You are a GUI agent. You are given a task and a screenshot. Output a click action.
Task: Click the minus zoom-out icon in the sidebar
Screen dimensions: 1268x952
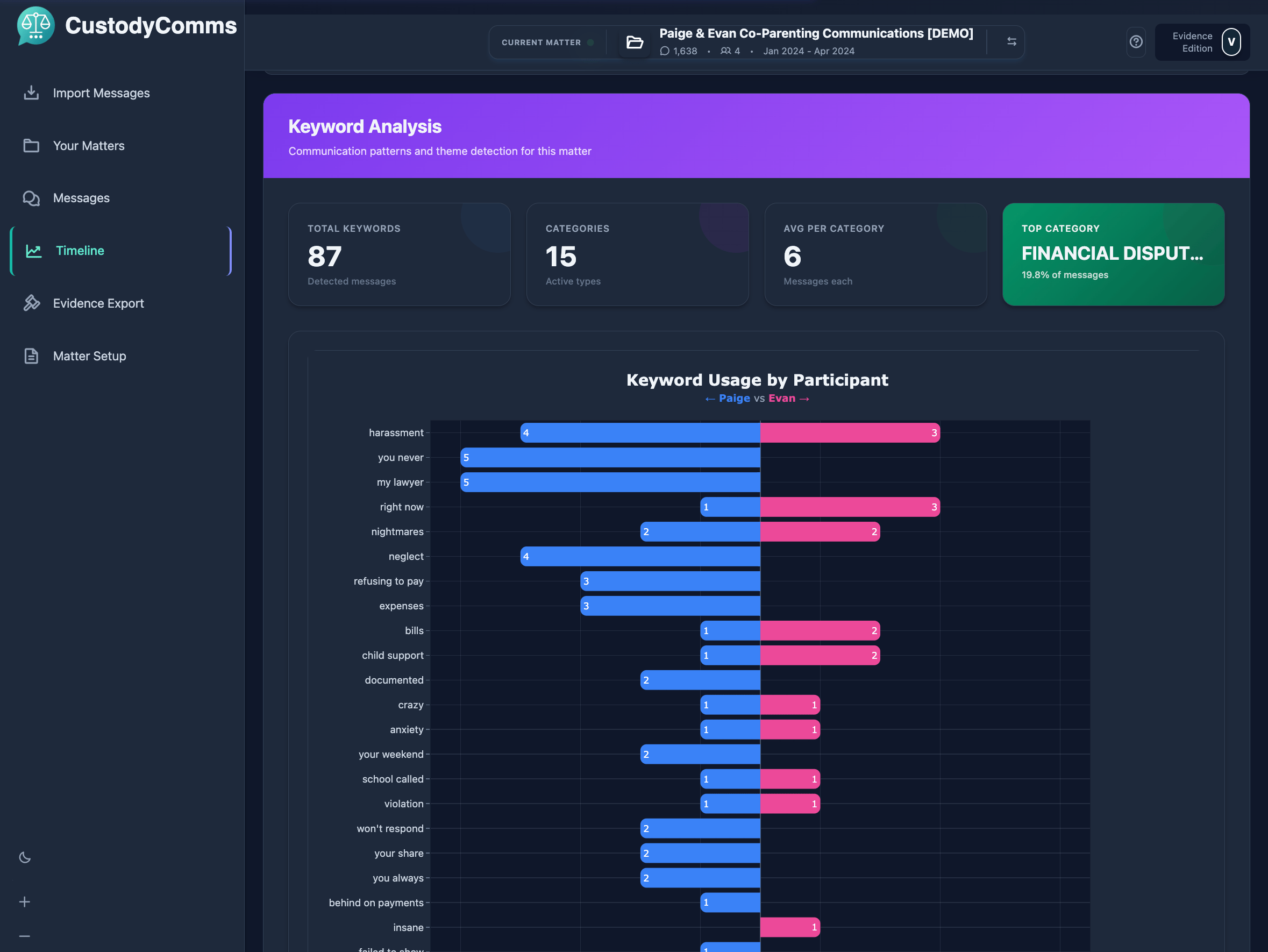click(25, 936)
